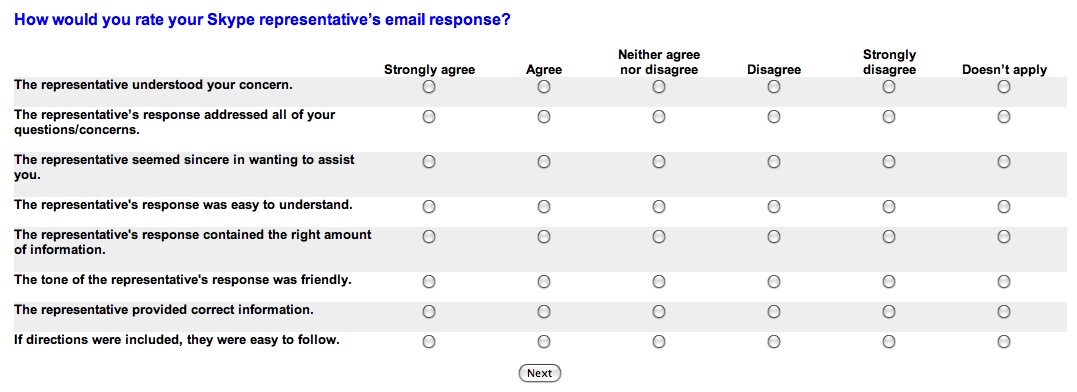
Task: Select Agree for understood your concern
Action: (543, 87)
